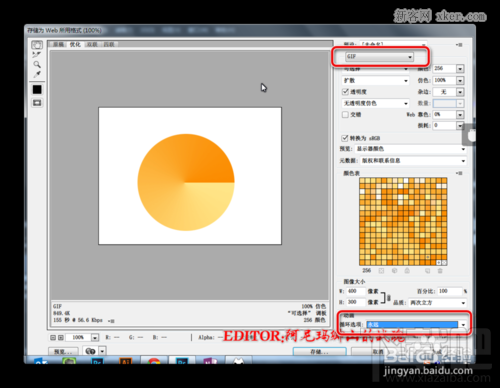Open the Web snap 0% dropdown arrow
Image resolution: width=500 pixels, height=388 pixels.
pos(460,115)
